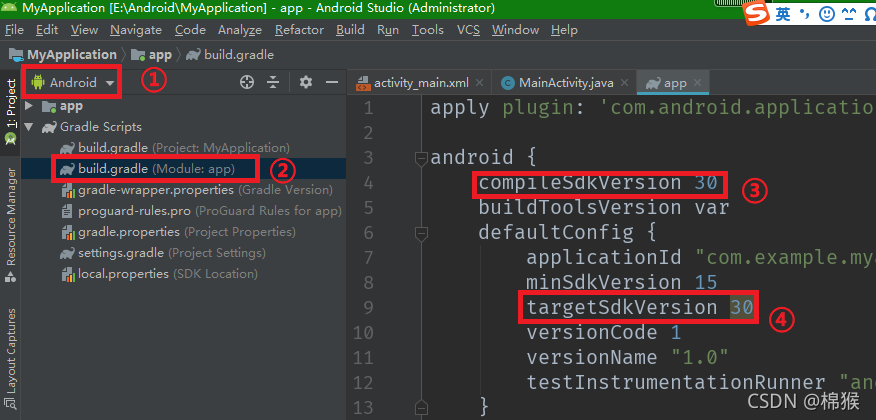This screenshot has height=420, width=876.
Task: Click the fold end marker at line 13
Action: coord(421,407)
